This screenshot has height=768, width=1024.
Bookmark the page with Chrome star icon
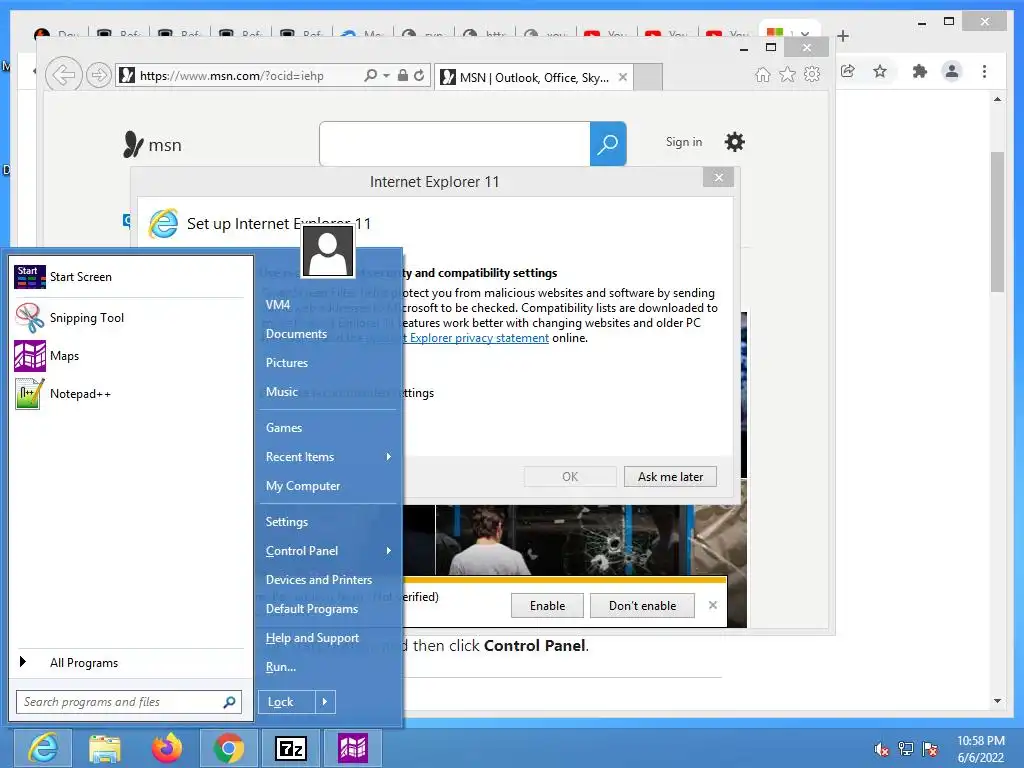880,71
